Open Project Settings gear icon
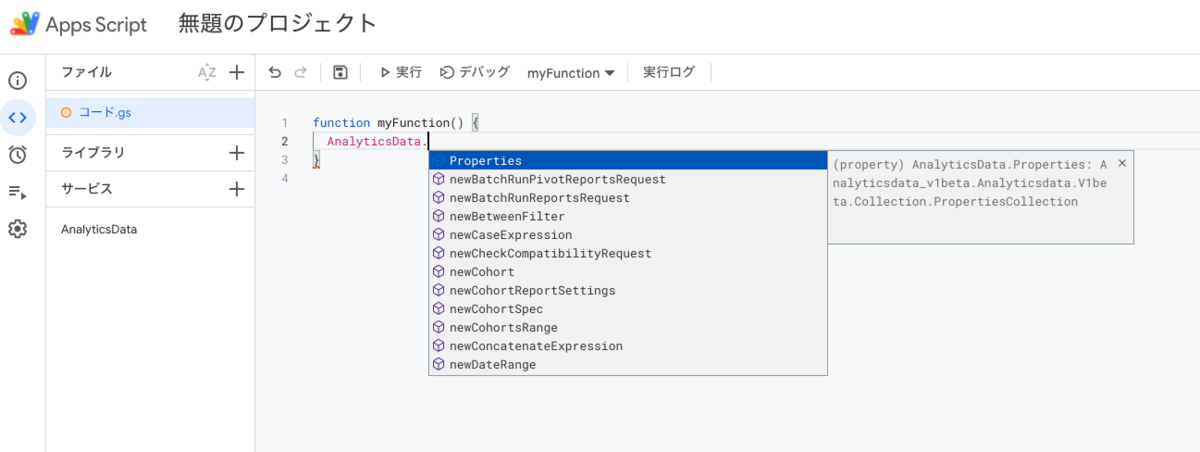Screen dimensions: 1200x452 (17, 229)
